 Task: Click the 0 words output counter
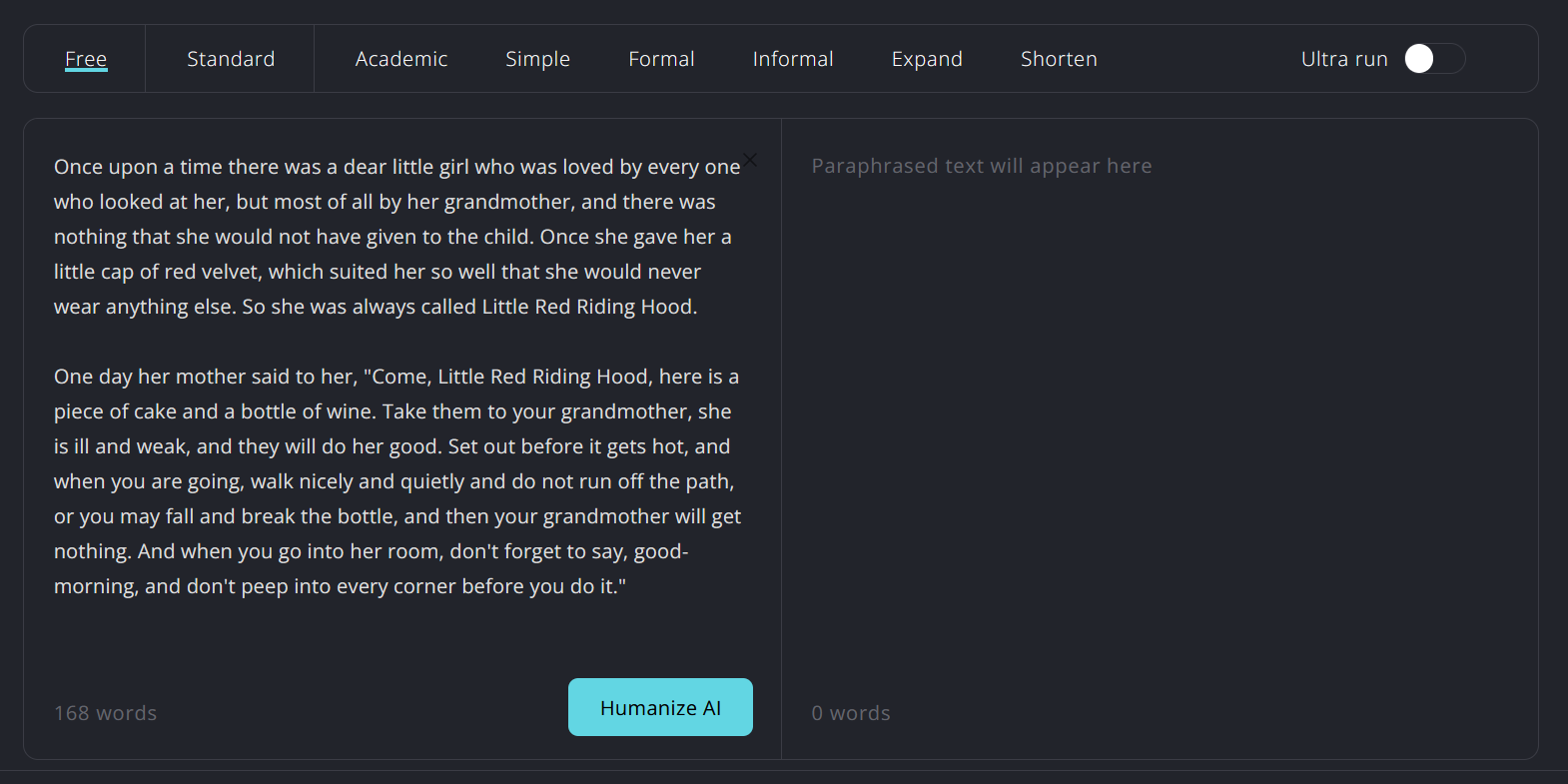(851, 713)
